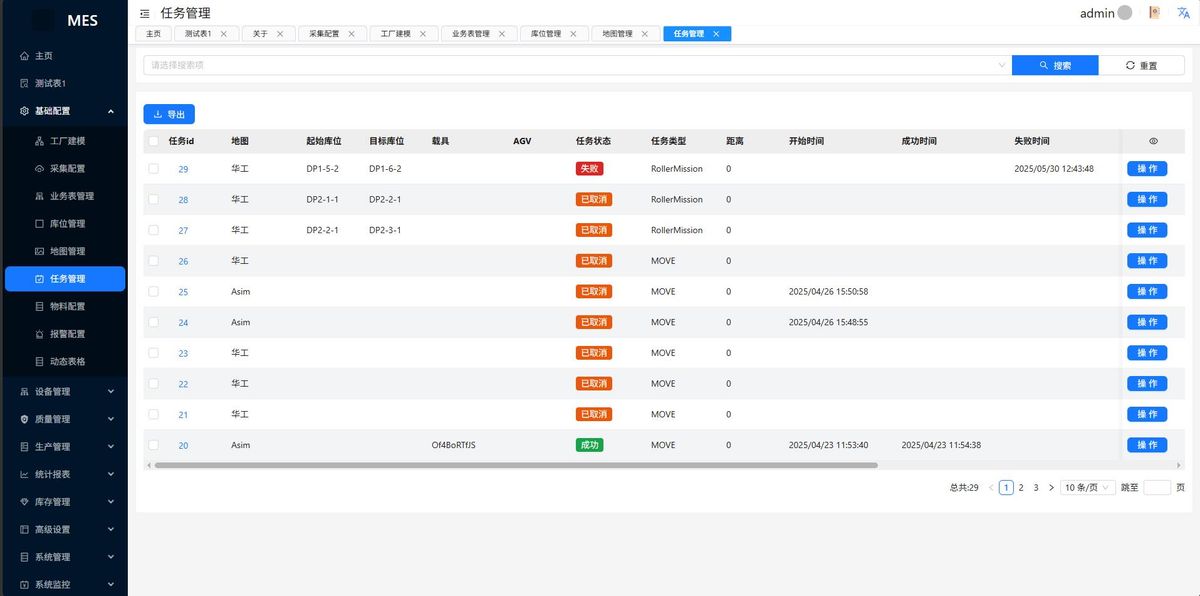
Task: Collapse the 基础配置 menu group
Action: 64,111
